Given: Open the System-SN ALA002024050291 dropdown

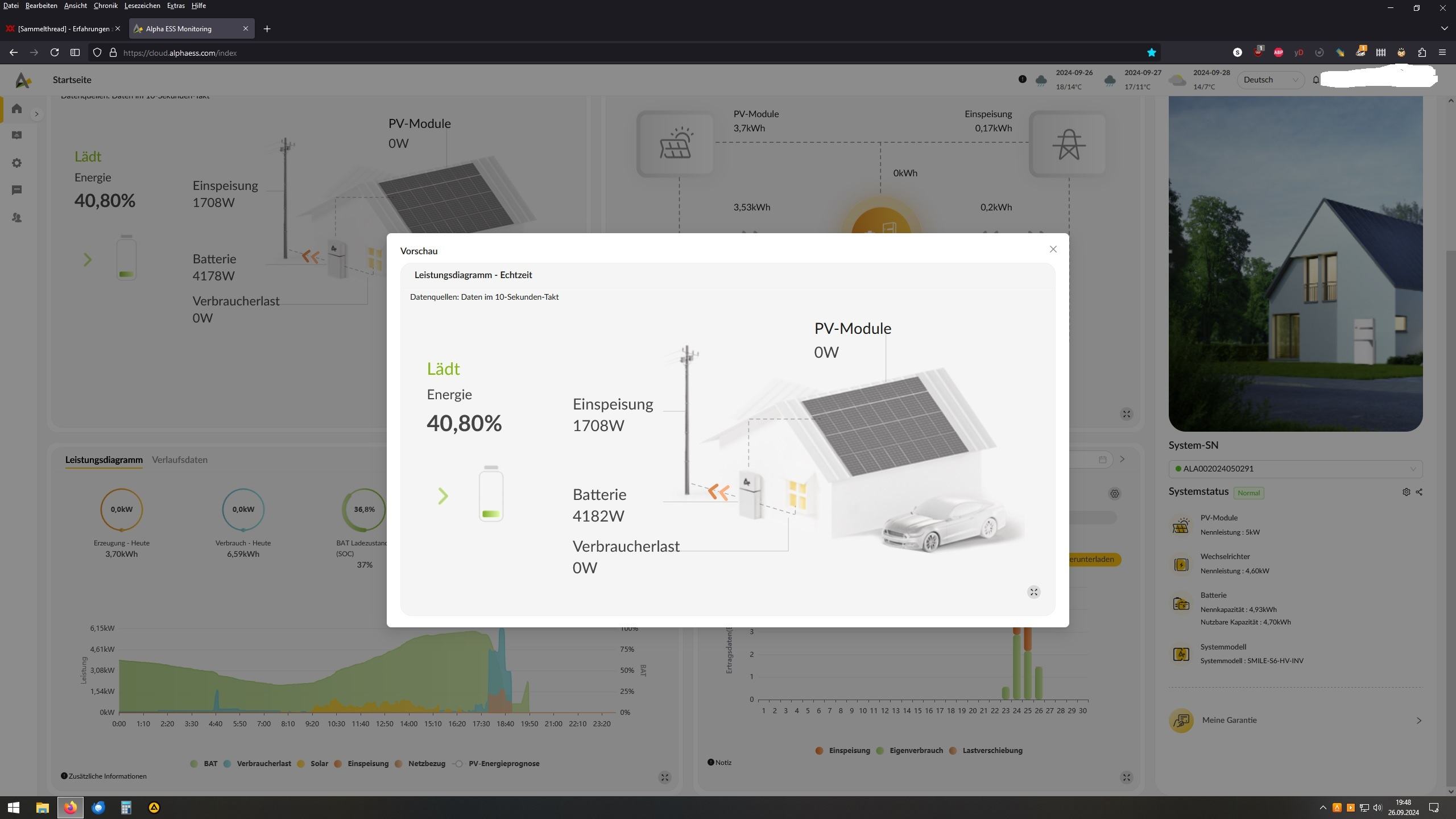Looking at the screenshot, I should click(x=1295, y=469).
